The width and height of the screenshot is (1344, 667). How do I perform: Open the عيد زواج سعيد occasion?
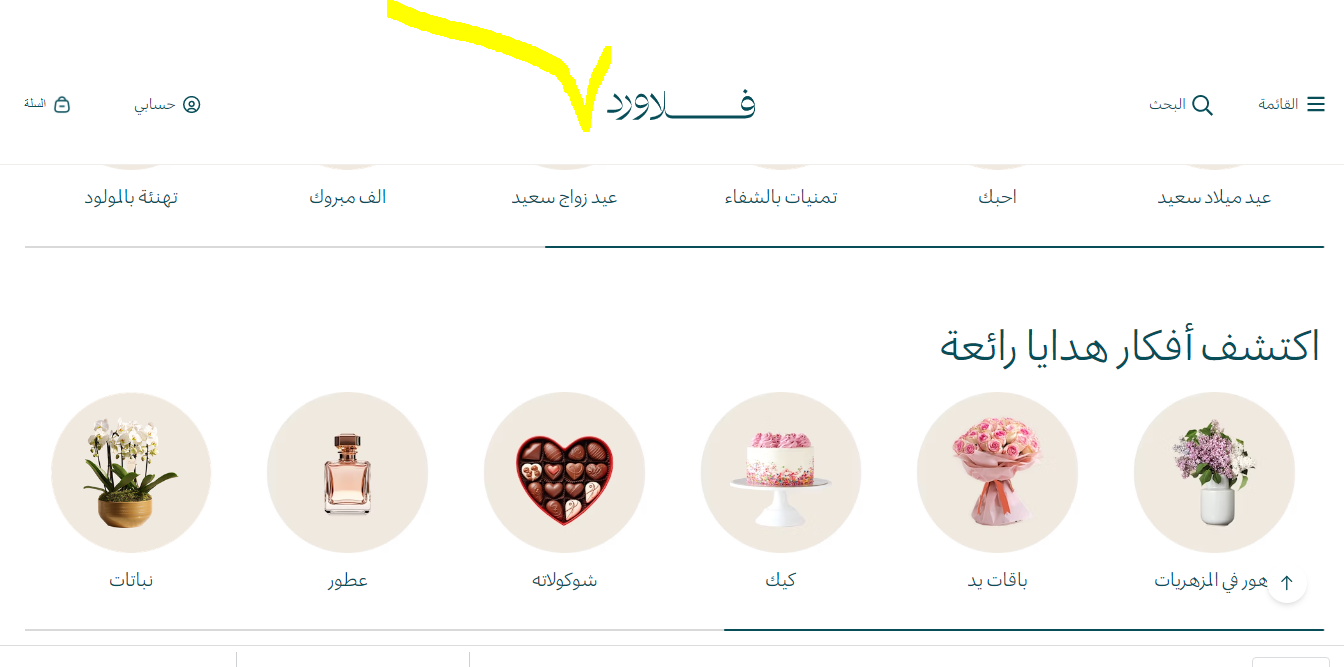click(x=564, y=197)
